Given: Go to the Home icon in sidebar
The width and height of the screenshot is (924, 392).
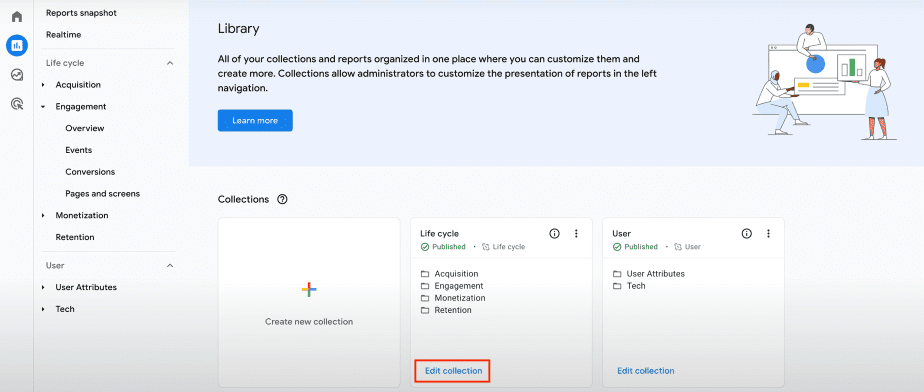Looking at the screenshot, I should (17, 17).
